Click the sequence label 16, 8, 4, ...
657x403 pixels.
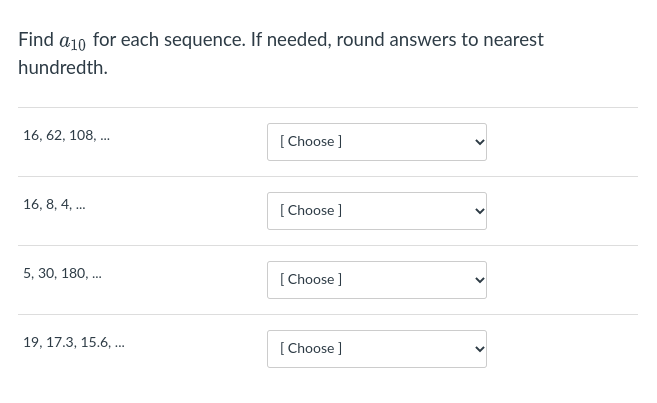tap(54, 204)
